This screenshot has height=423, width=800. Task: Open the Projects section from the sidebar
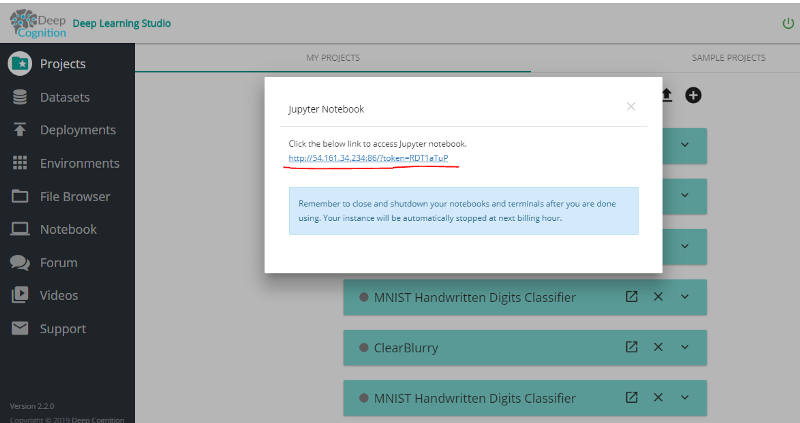click(47, 64)
